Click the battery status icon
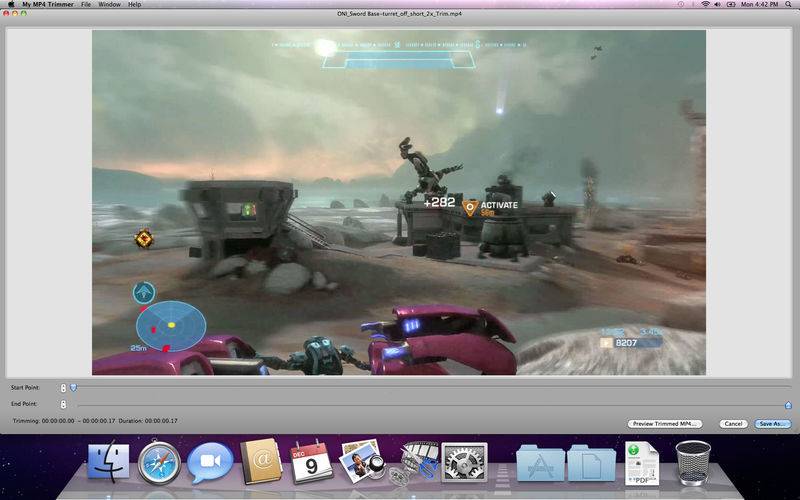800x500 pixels. 731,4
